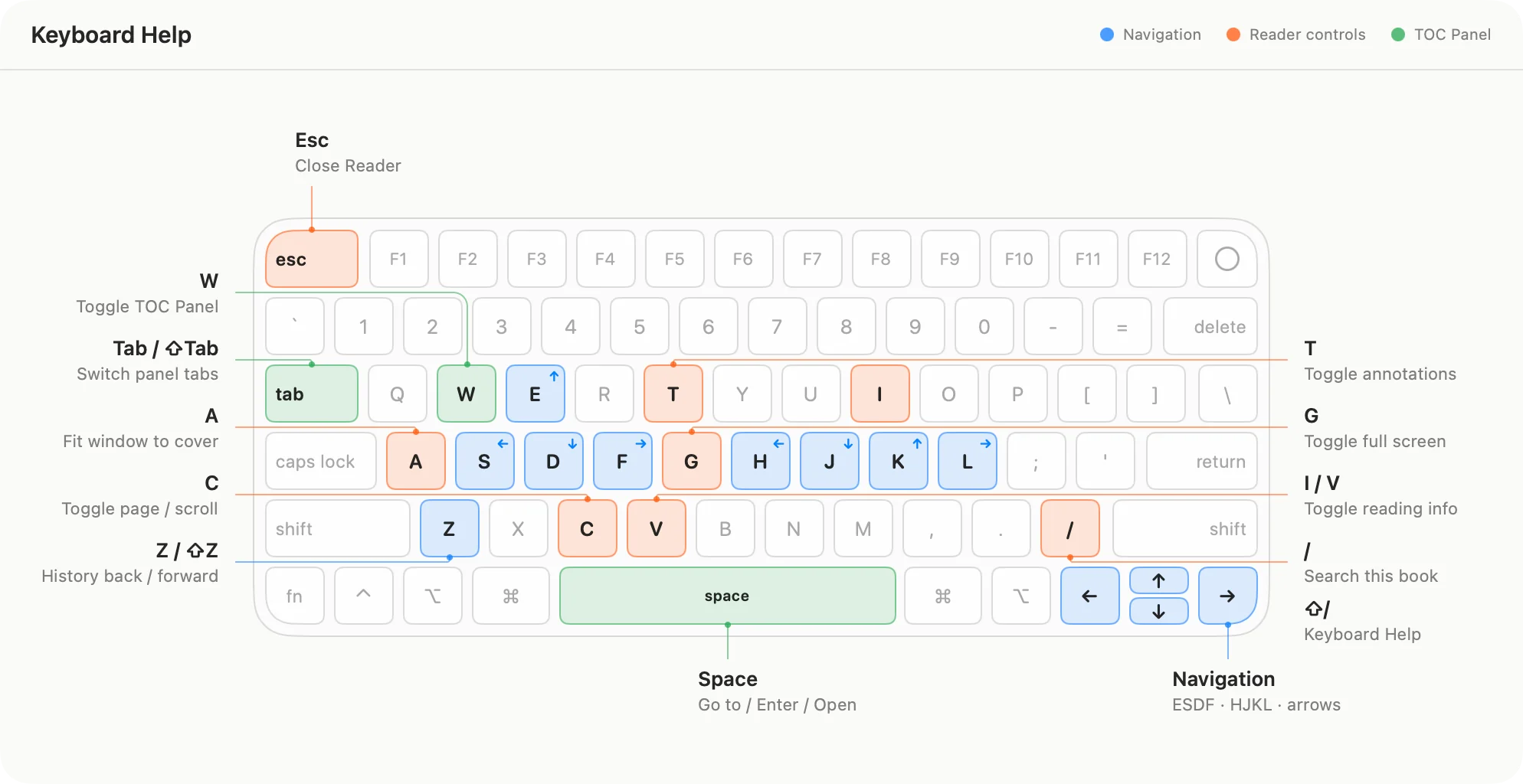This screenshot has height=784, width=1523.
Task: Click the right arrow key
Action: [x=1228, y=596]
